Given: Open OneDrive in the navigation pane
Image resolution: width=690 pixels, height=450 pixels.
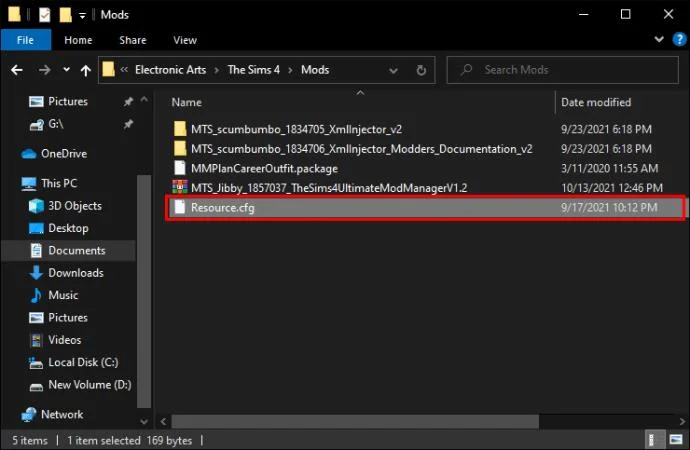Looking at the screenshot, I should 64,154.
